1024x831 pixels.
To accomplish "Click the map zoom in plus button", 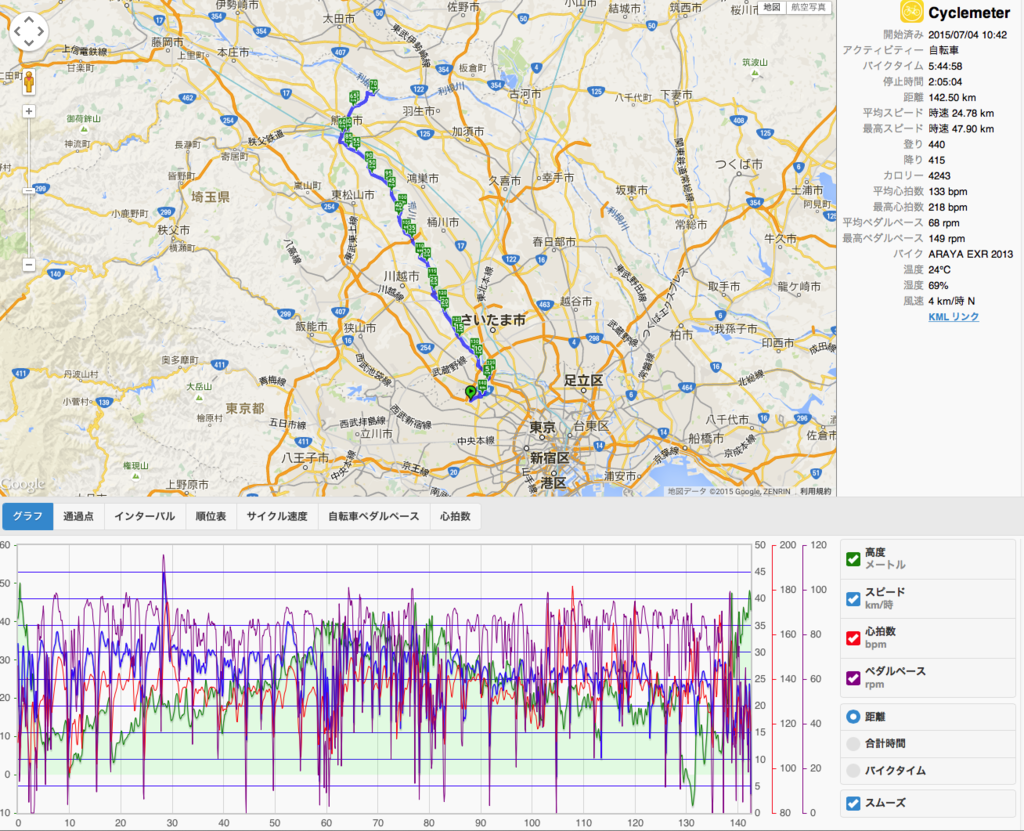I will (x=29, y=112).
